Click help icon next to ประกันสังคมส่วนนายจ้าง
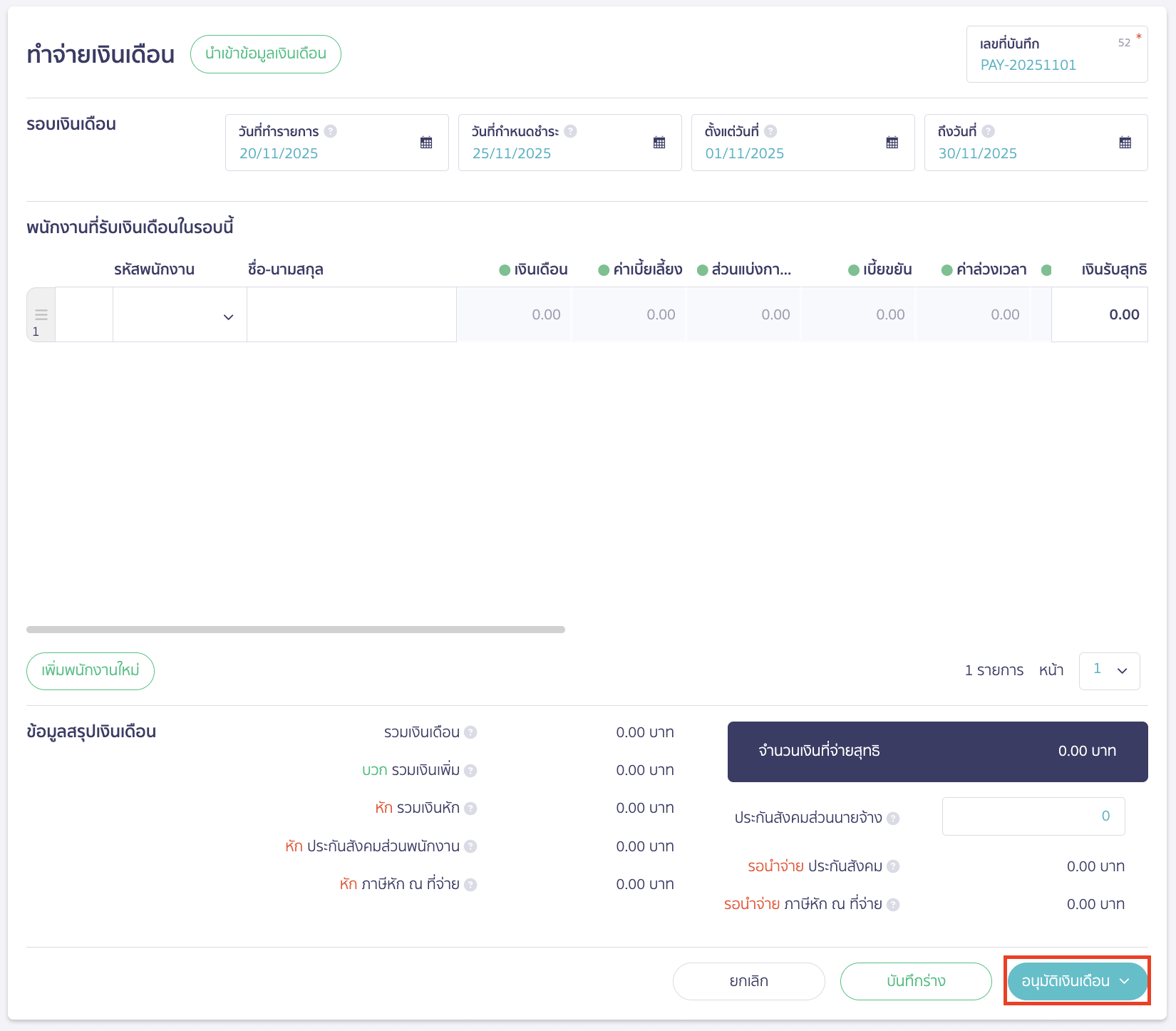This screenshot has width=1176, height=1031. click(893, 819)
